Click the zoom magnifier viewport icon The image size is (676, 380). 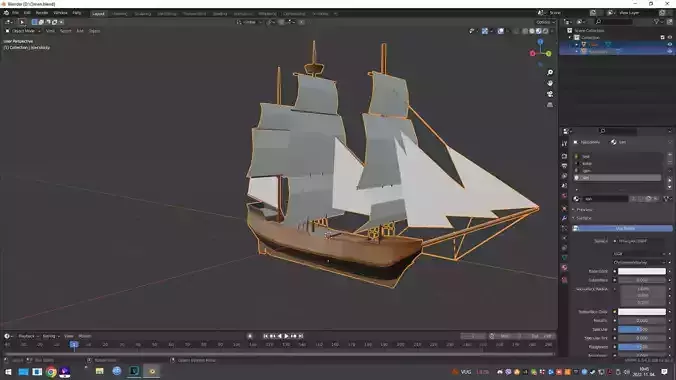coord(550,72)
